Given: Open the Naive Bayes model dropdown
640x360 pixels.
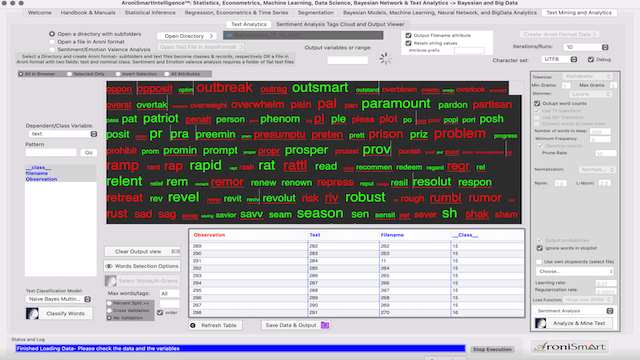Looking at the screenshot, I should pyautogui.click(x=59, y=299).
